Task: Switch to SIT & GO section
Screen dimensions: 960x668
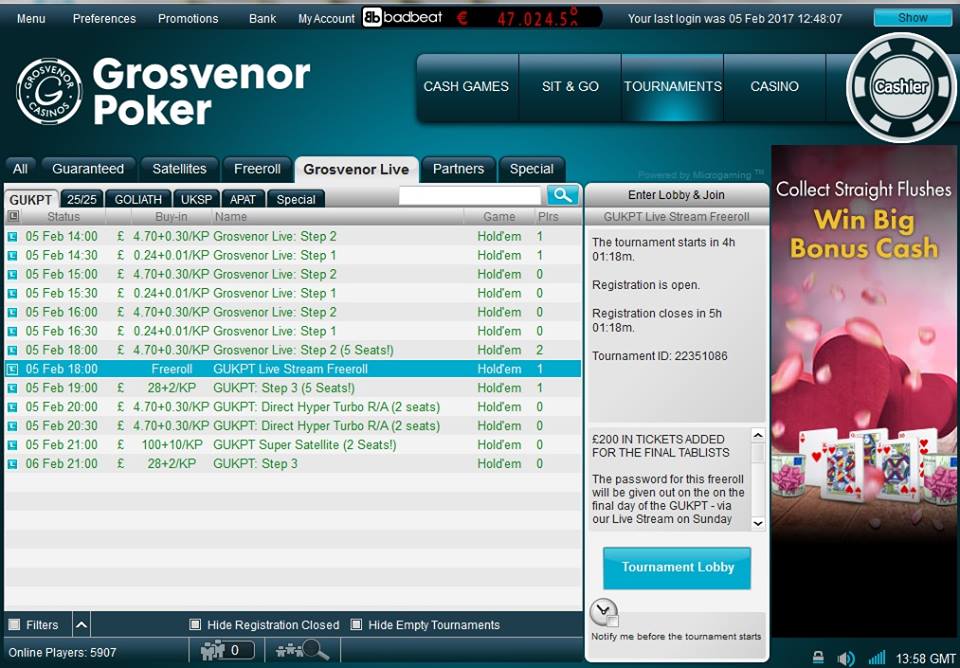Action: tap(570, 86)
